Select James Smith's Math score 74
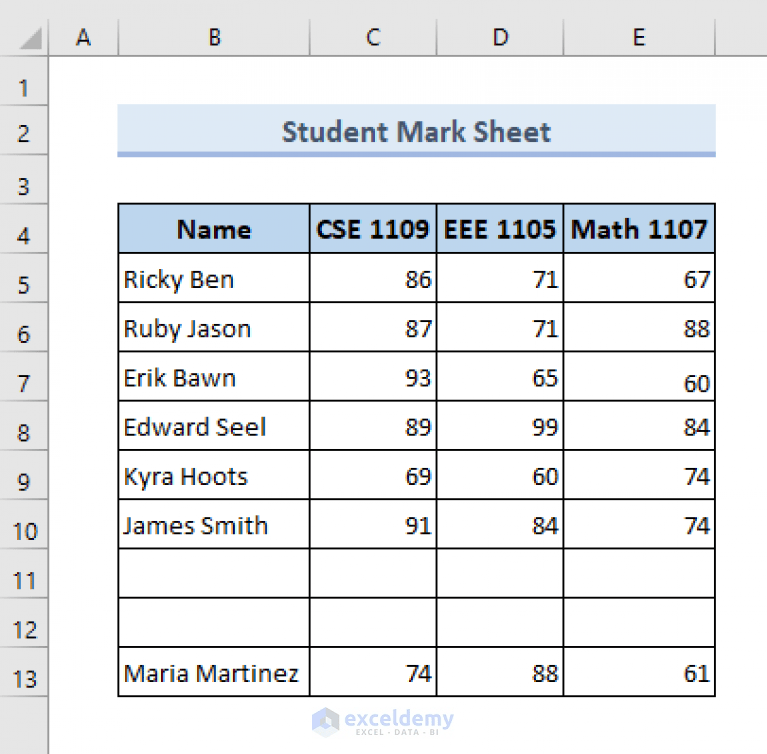 coord(639,524)
